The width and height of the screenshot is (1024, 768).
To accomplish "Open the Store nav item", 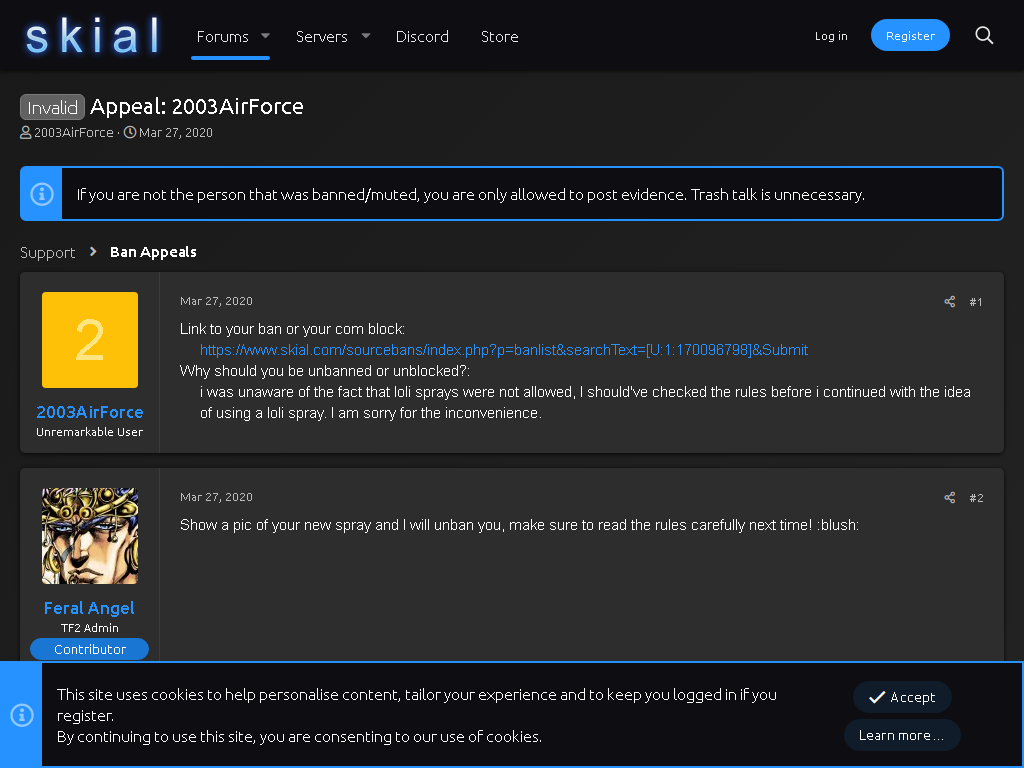I will (500, 37).
